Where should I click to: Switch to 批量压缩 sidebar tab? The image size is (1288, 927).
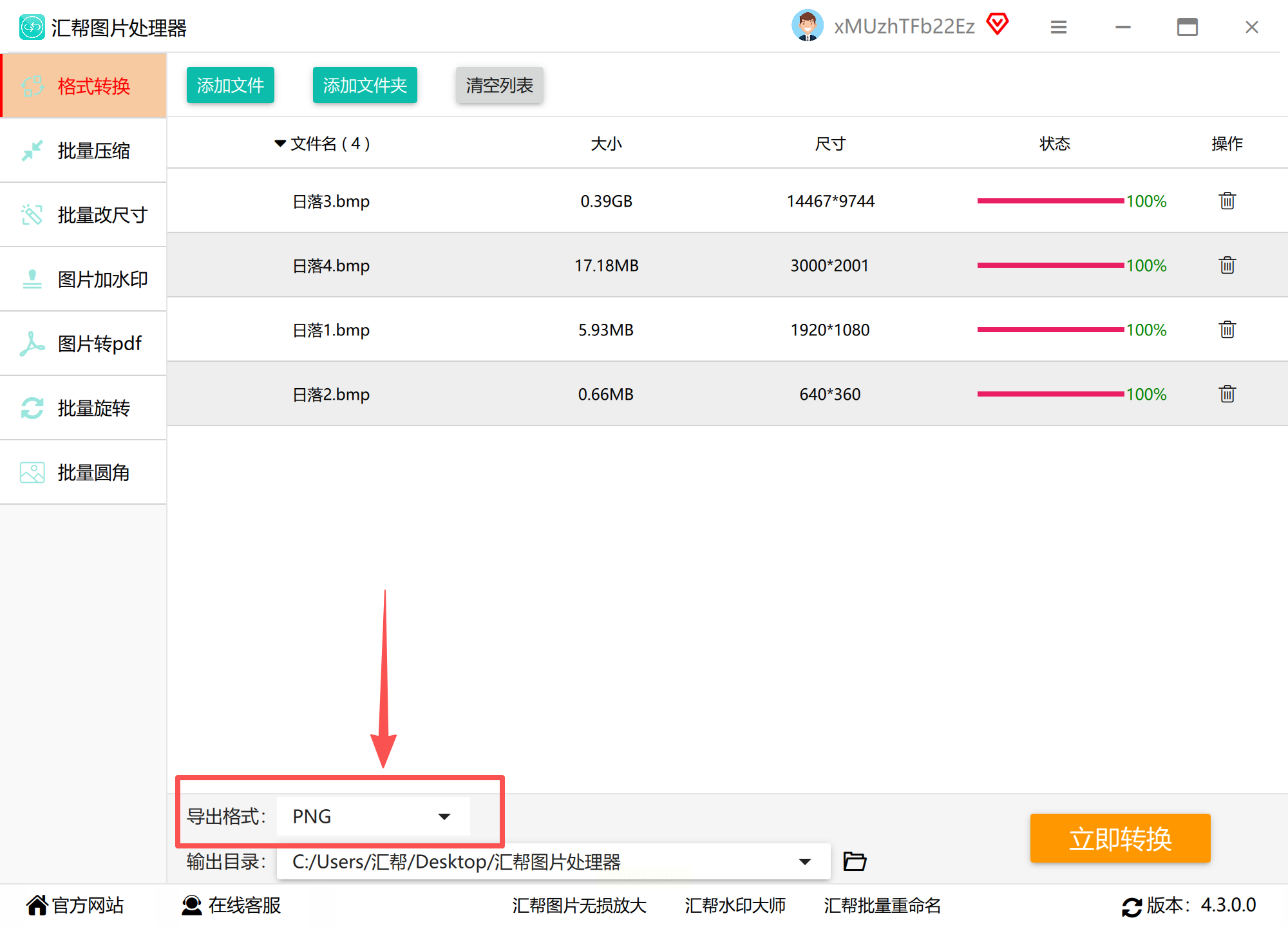tap(84, 151)
